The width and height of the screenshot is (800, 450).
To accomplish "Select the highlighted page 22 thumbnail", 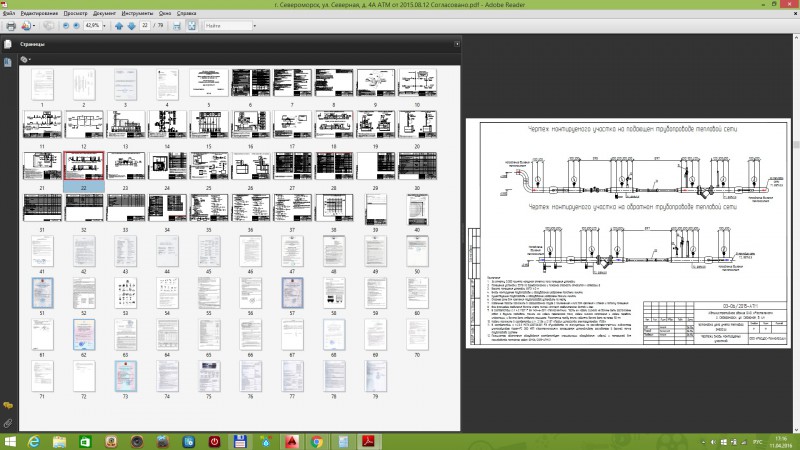I will 84,166.
